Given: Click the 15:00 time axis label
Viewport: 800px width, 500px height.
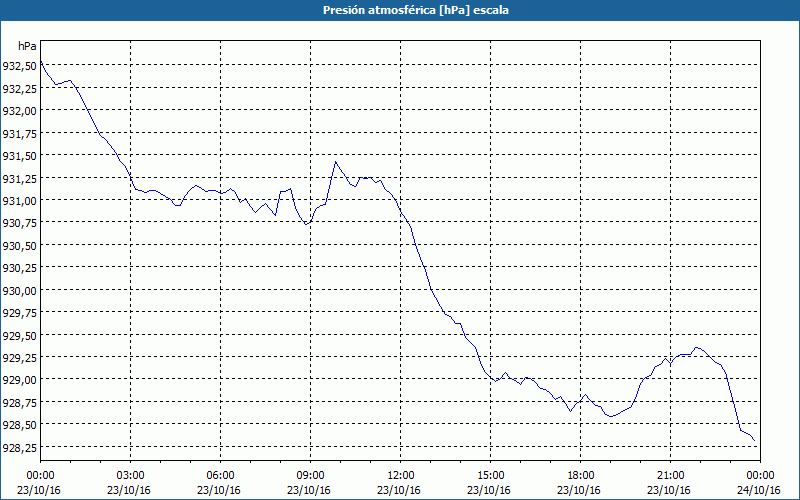Looking at the screenshot, I should coord(490,476).
